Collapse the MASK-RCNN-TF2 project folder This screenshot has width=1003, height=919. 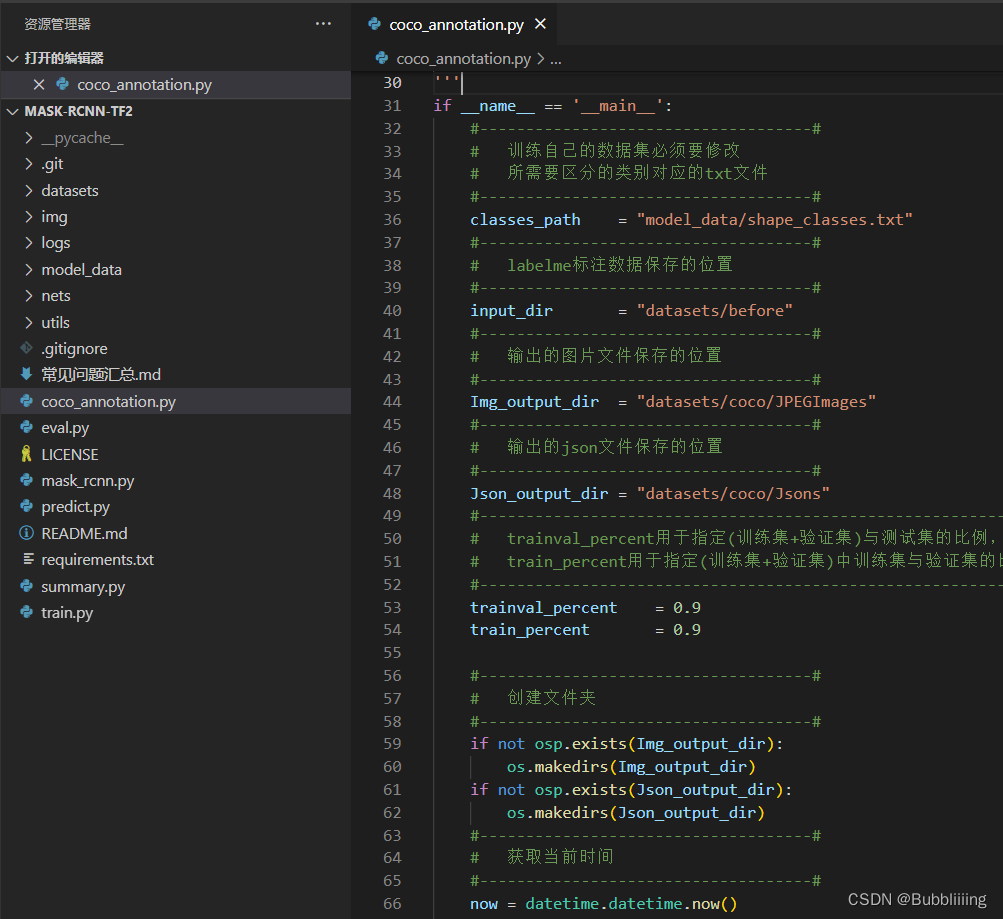click(12, 111)
